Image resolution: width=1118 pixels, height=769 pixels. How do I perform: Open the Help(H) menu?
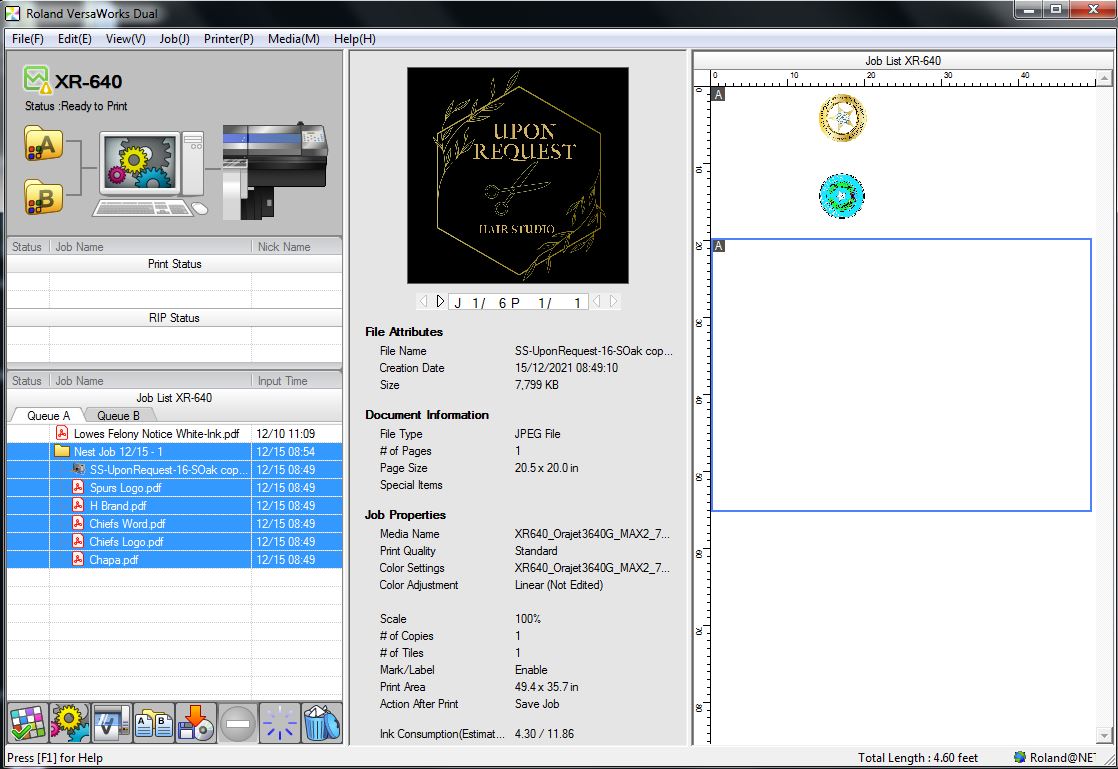(x=354, y=38)
